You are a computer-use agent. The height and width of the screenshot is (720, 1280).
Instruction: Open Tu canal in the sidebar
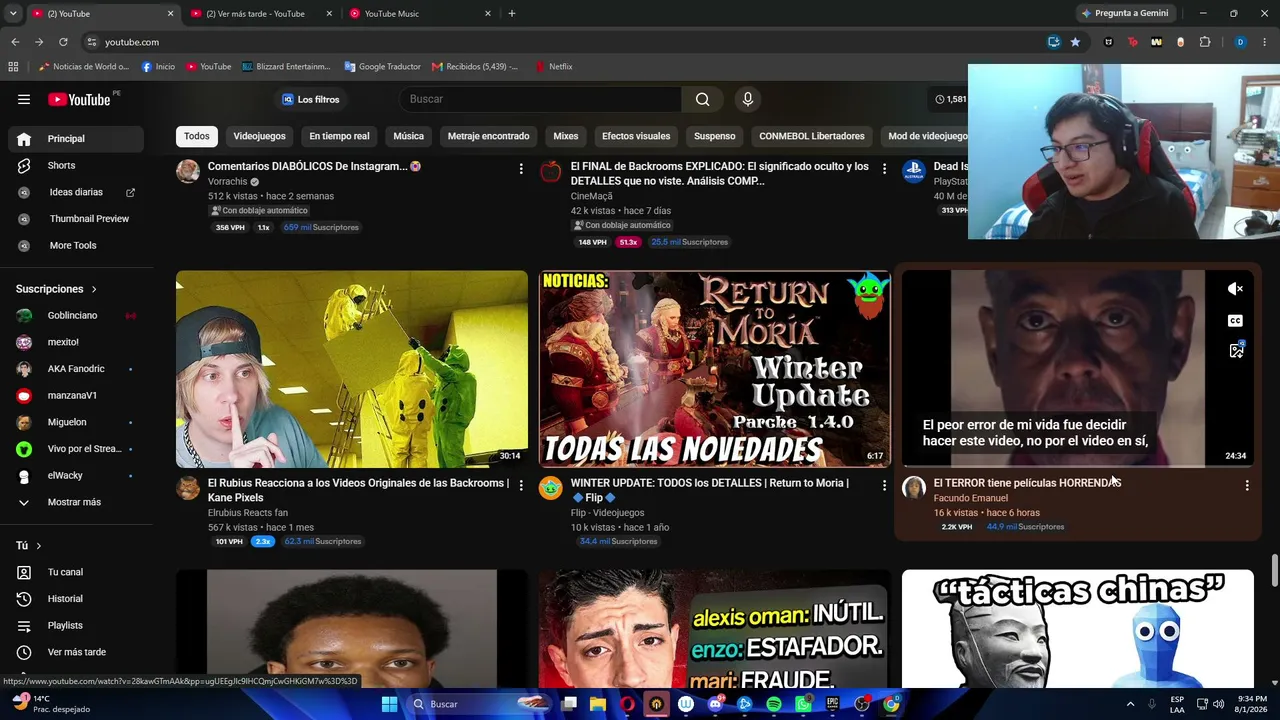pos(76,572)
